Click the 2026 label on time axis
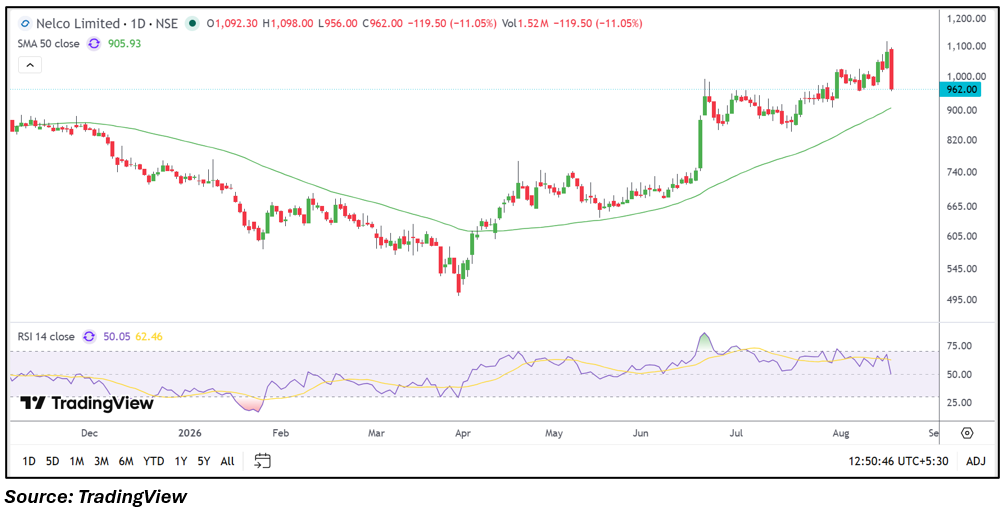The height and width of the screenshot is (516, 1002). (190, 433)
